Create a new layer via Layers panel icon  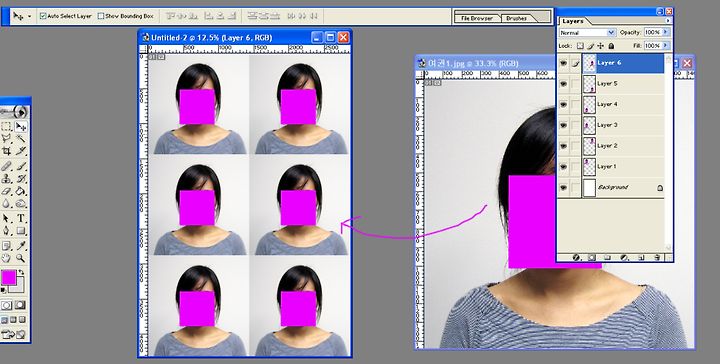[641, 258]
